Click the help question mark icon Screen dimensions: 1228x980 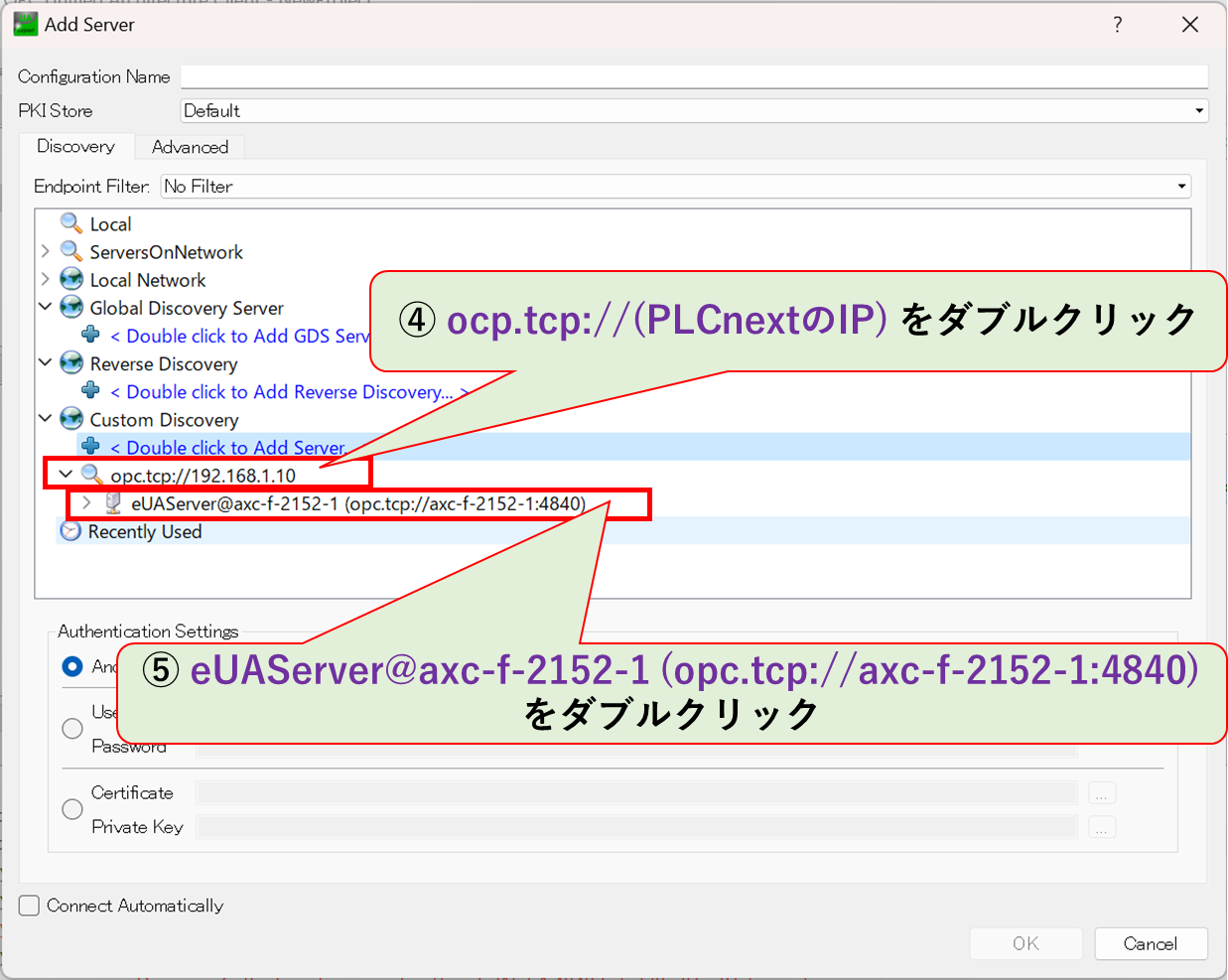1118,24
